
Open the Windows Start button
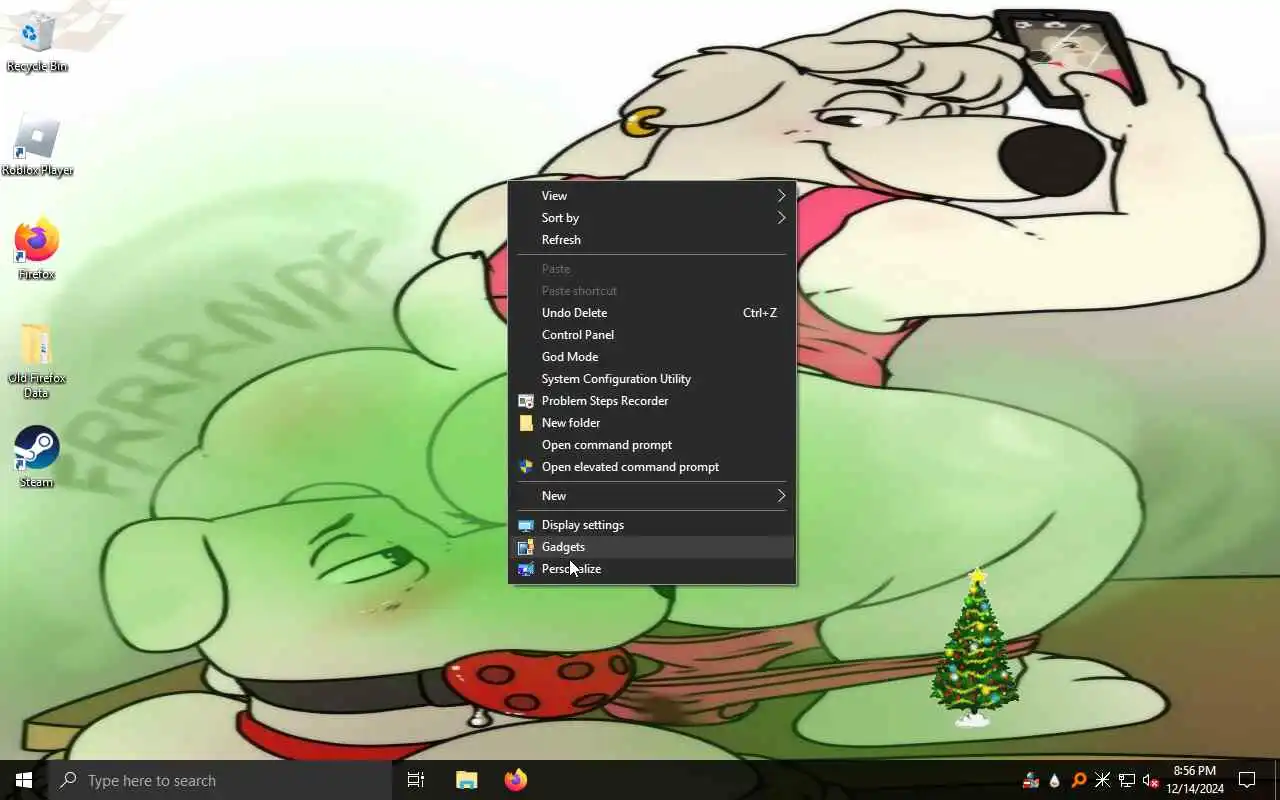pos(24,780)
